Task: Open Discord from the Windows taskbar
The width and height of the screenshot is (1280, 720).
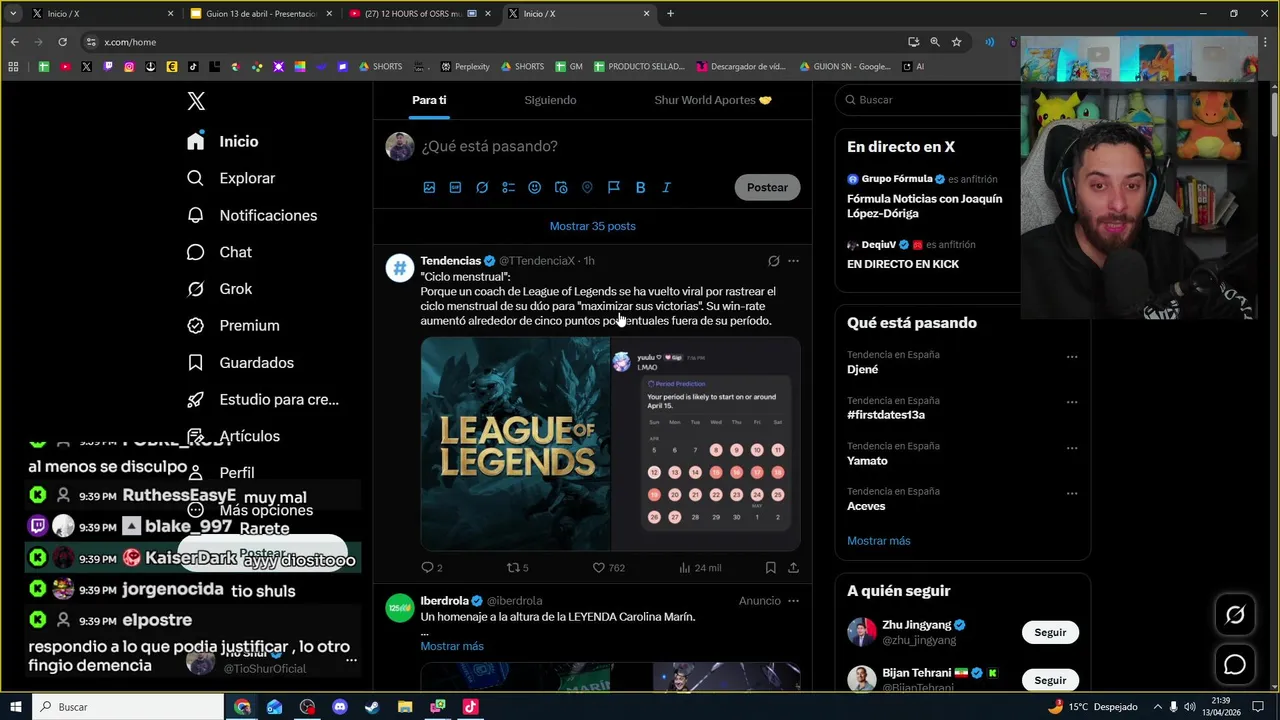Action: click(x=340, y=707)
